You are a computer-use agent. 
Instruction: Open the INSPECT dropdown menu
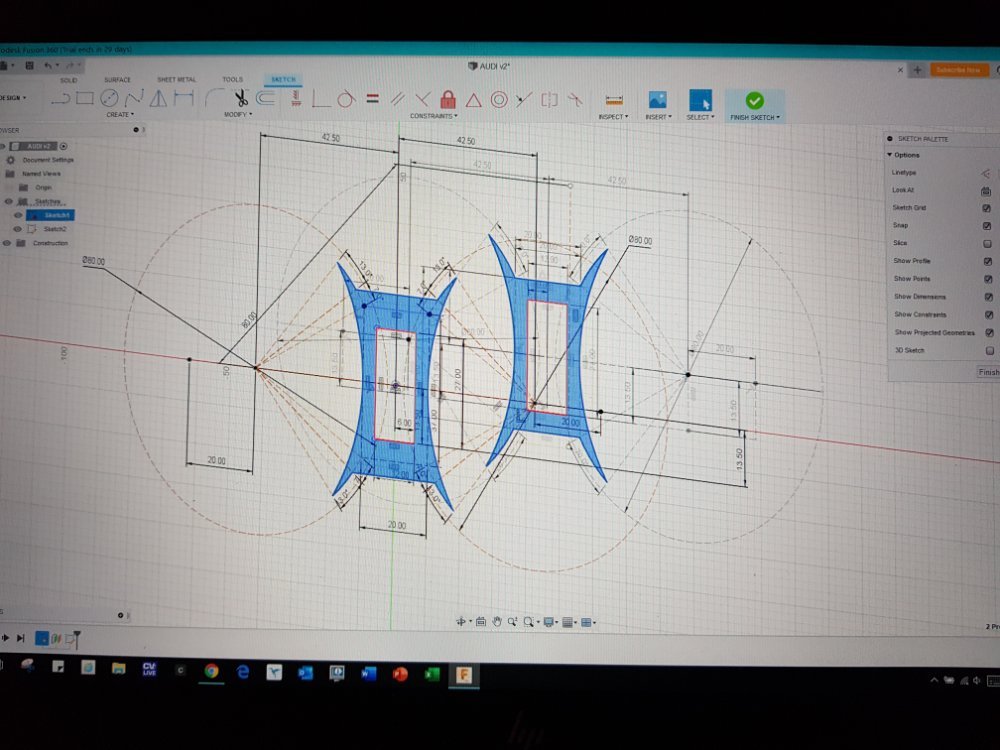(x=613, y=117)
